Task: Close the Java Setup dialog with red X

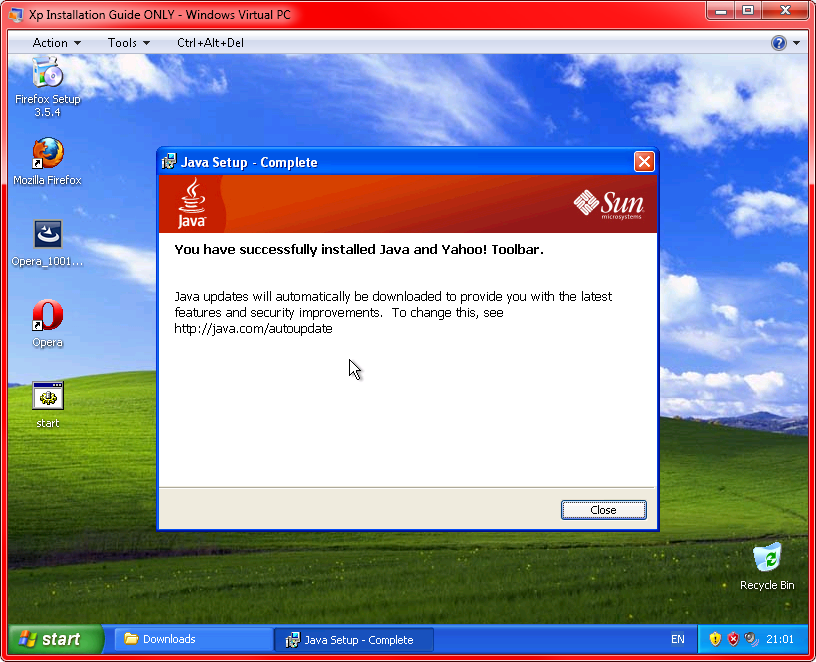Action: (x=644, y=162)
